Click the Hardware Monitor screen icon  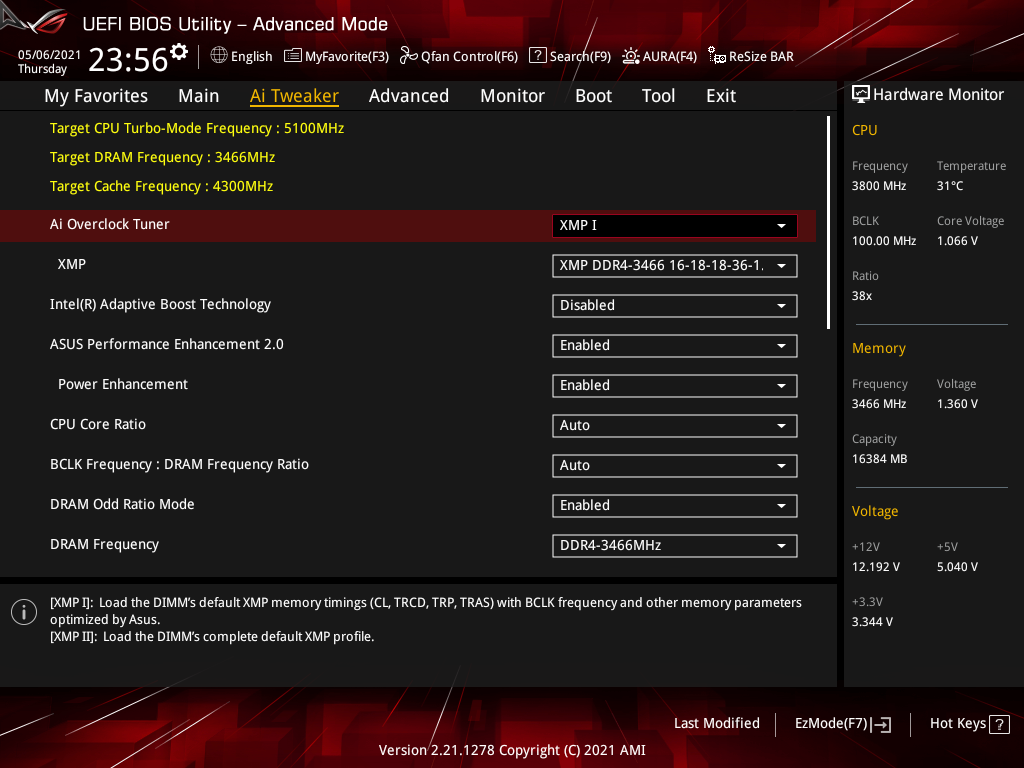click(861, 95)
